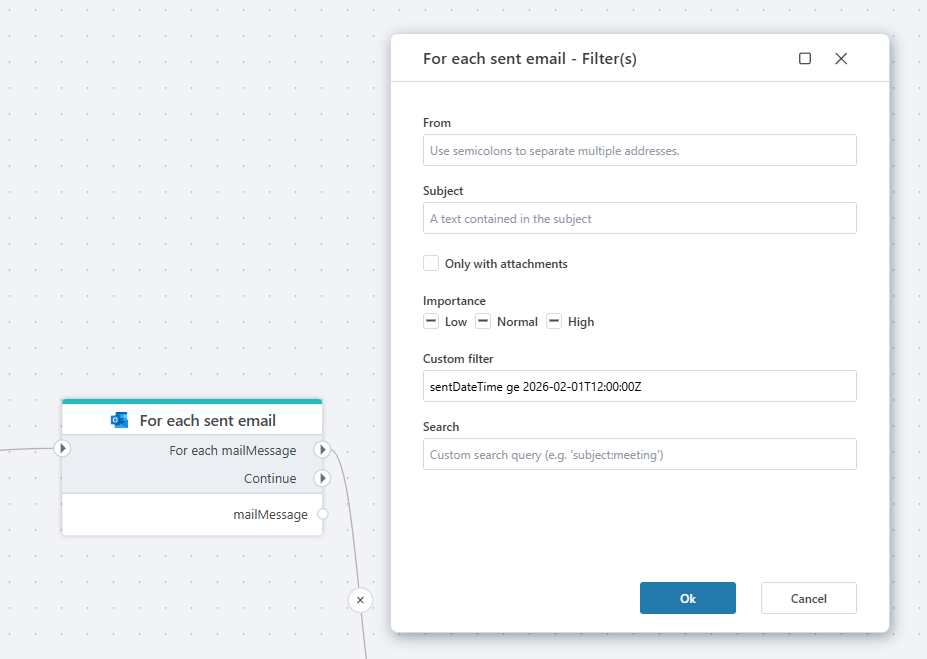Screen dimensions: 927x659
Task: Confirm the filters with Ok
Action: coord(687,598)
